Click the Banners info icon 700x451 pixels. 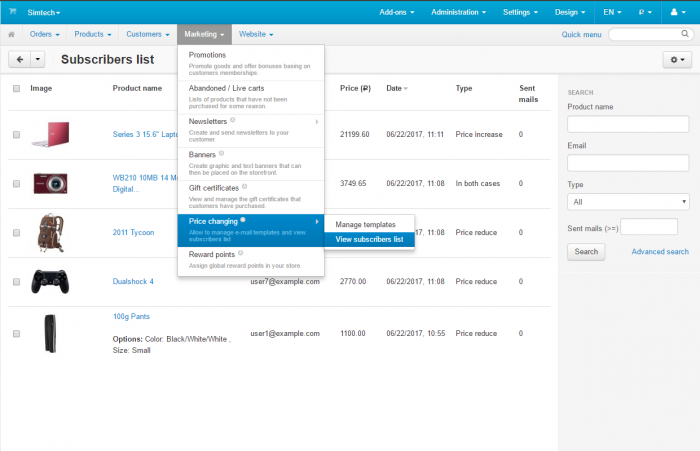coord(221,153)
